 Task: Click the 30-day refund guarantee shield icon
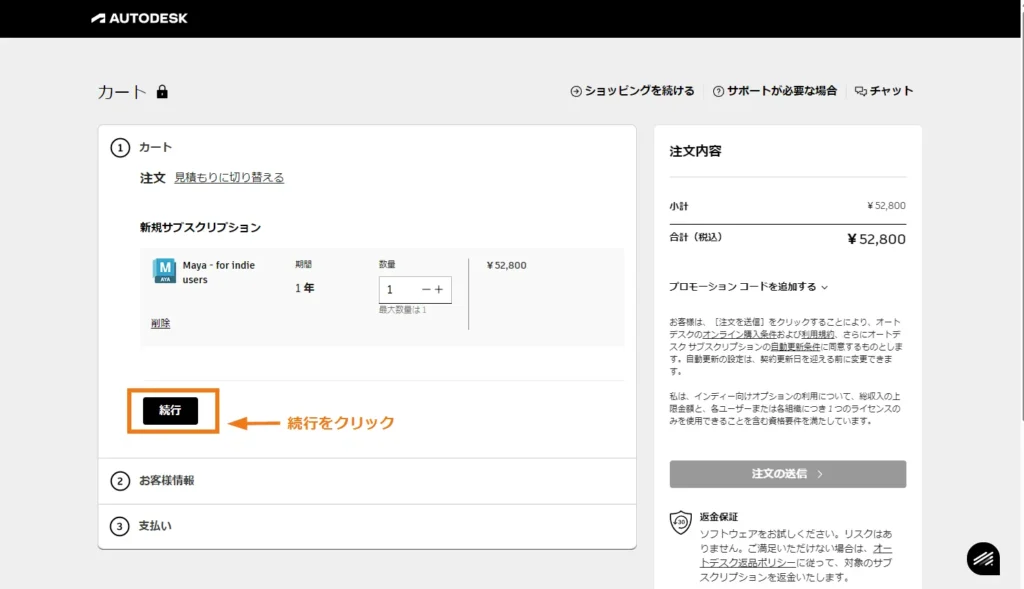680,523
